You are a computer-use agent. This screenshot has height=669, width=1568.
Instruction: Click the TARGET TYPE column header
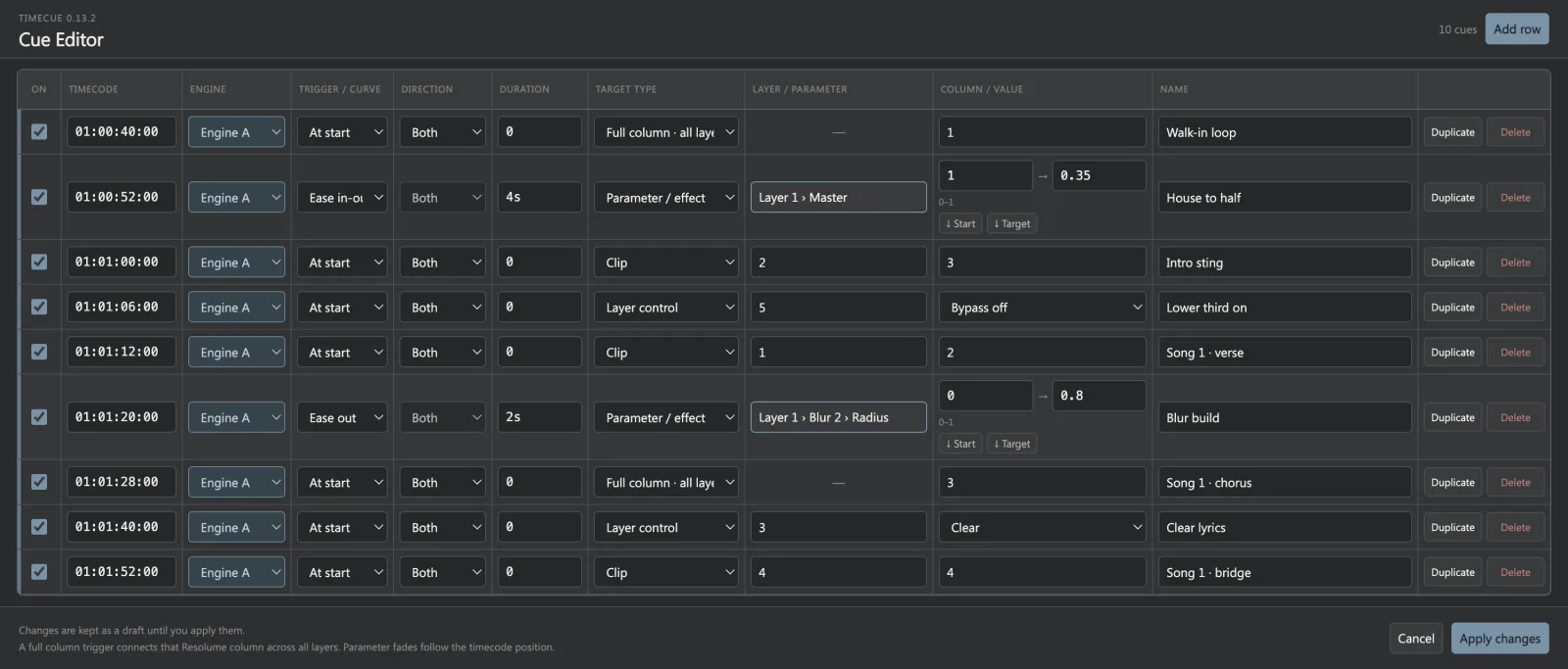click(626, 89)
